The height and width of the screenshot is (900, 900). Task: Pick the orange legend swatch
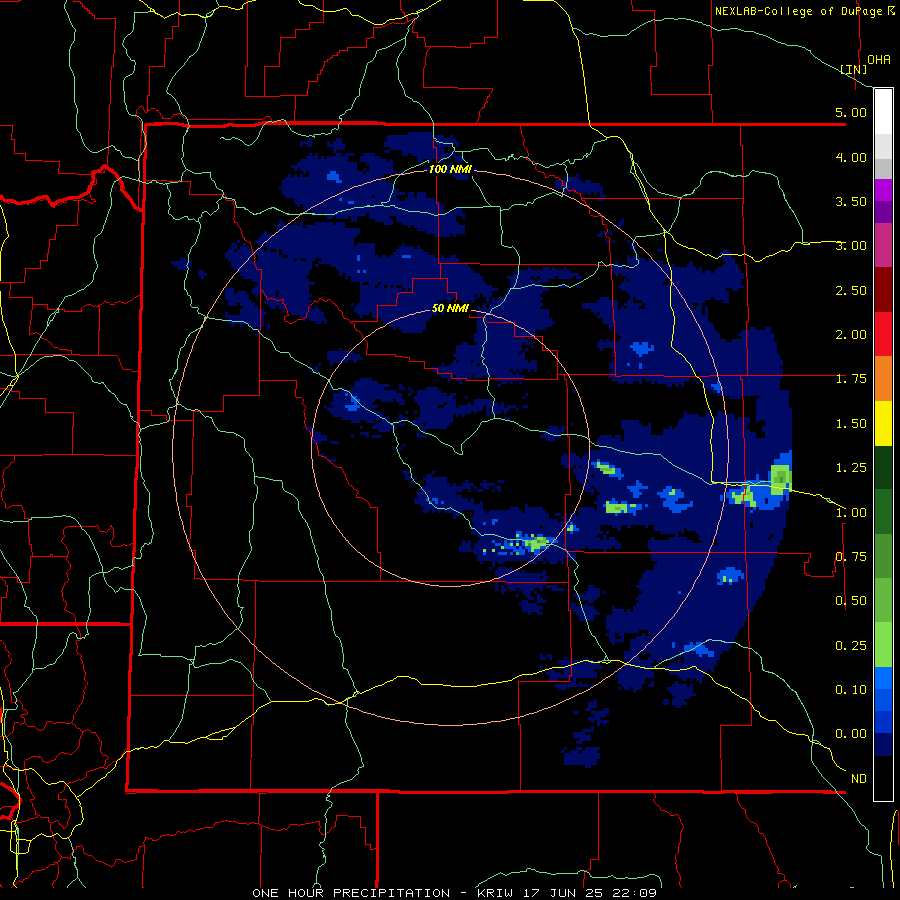883,379
